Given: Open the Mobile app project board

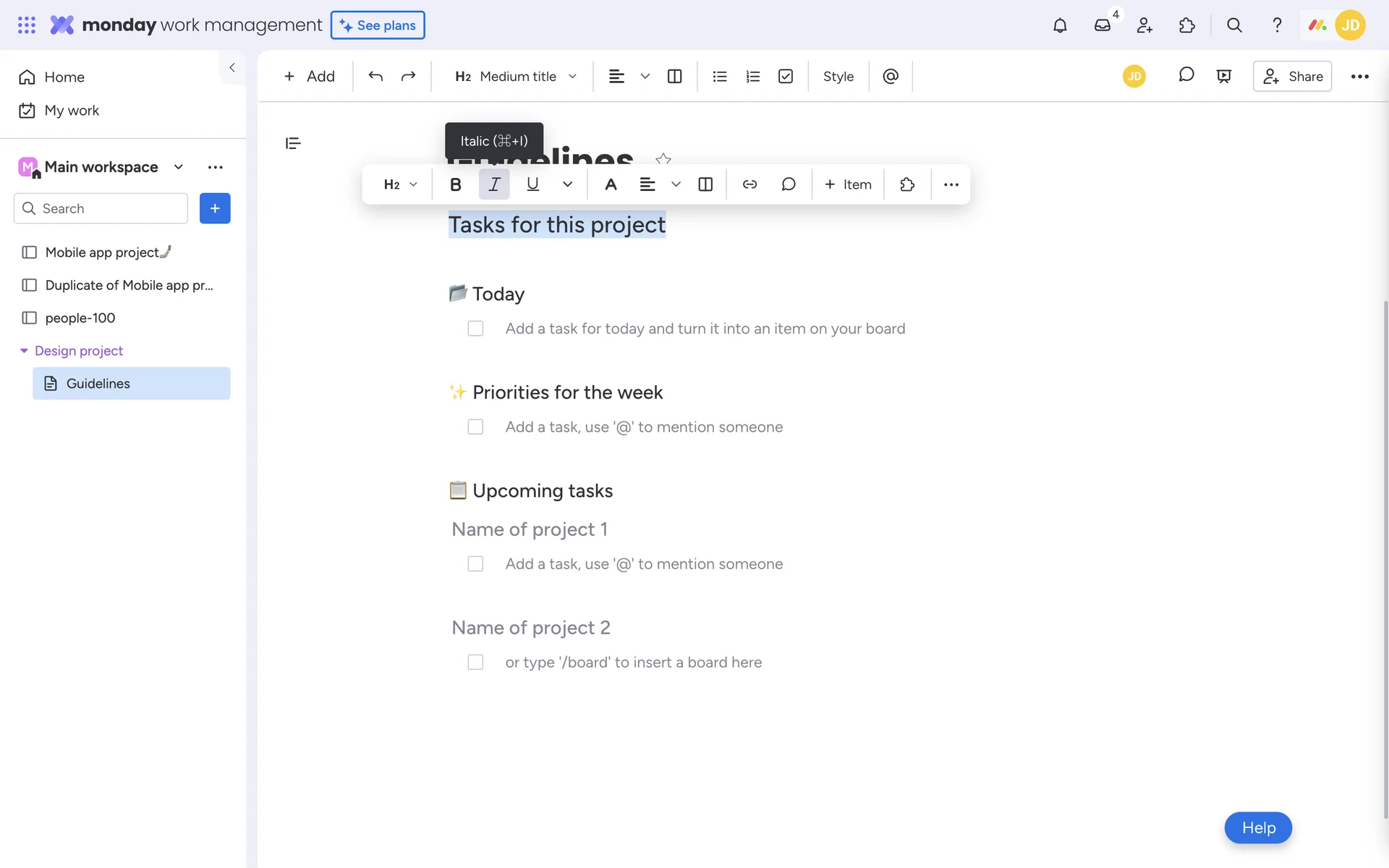Looking at the screenshot, I should pyautogui.click(x=102, y=252).
